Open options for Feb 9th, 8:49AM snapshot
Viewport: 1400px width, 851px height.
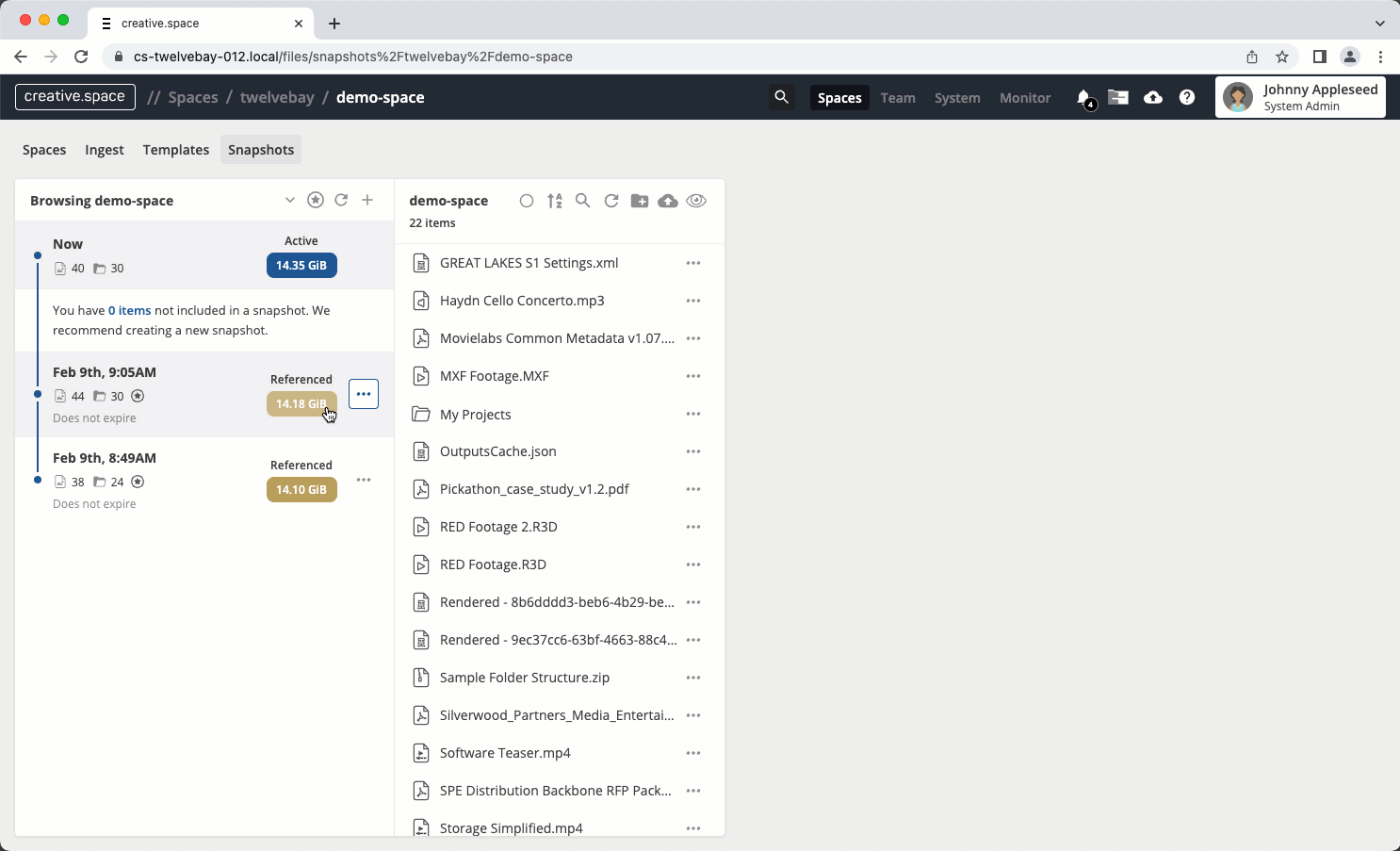[x=364, y=480]
